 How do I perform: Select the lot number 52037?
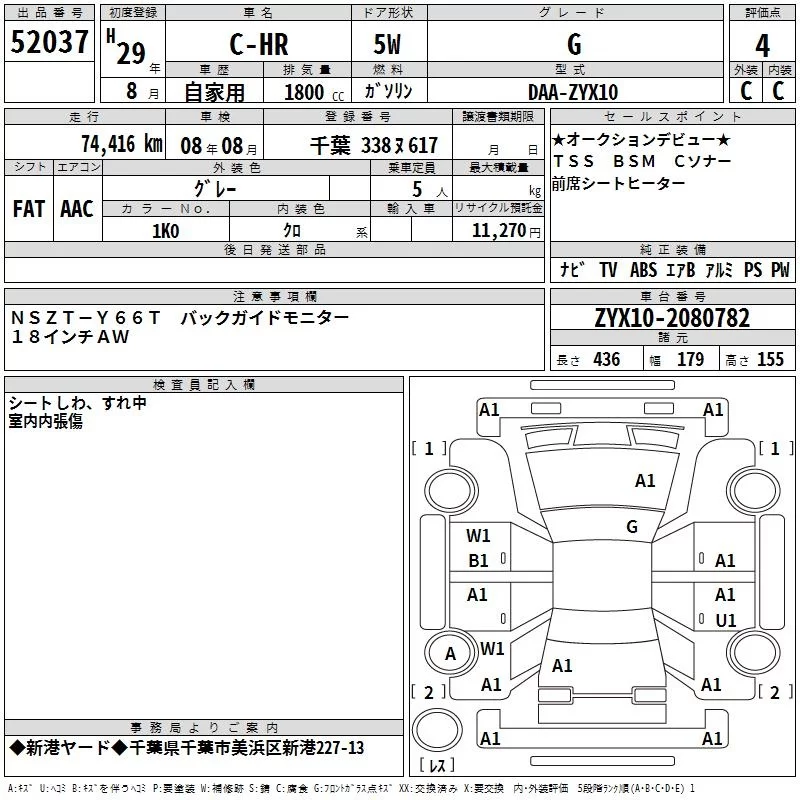tap(49, 42)
